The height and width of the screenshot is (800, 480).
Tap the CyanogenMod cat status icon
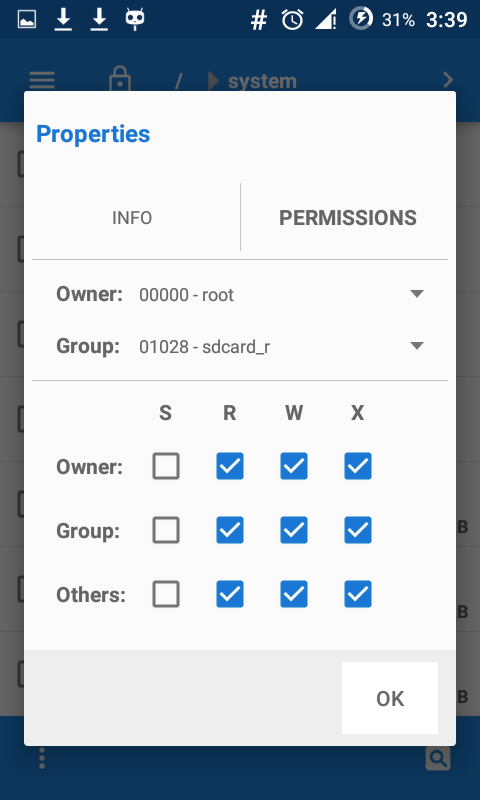pyautogui.click(x=135, y=19)
